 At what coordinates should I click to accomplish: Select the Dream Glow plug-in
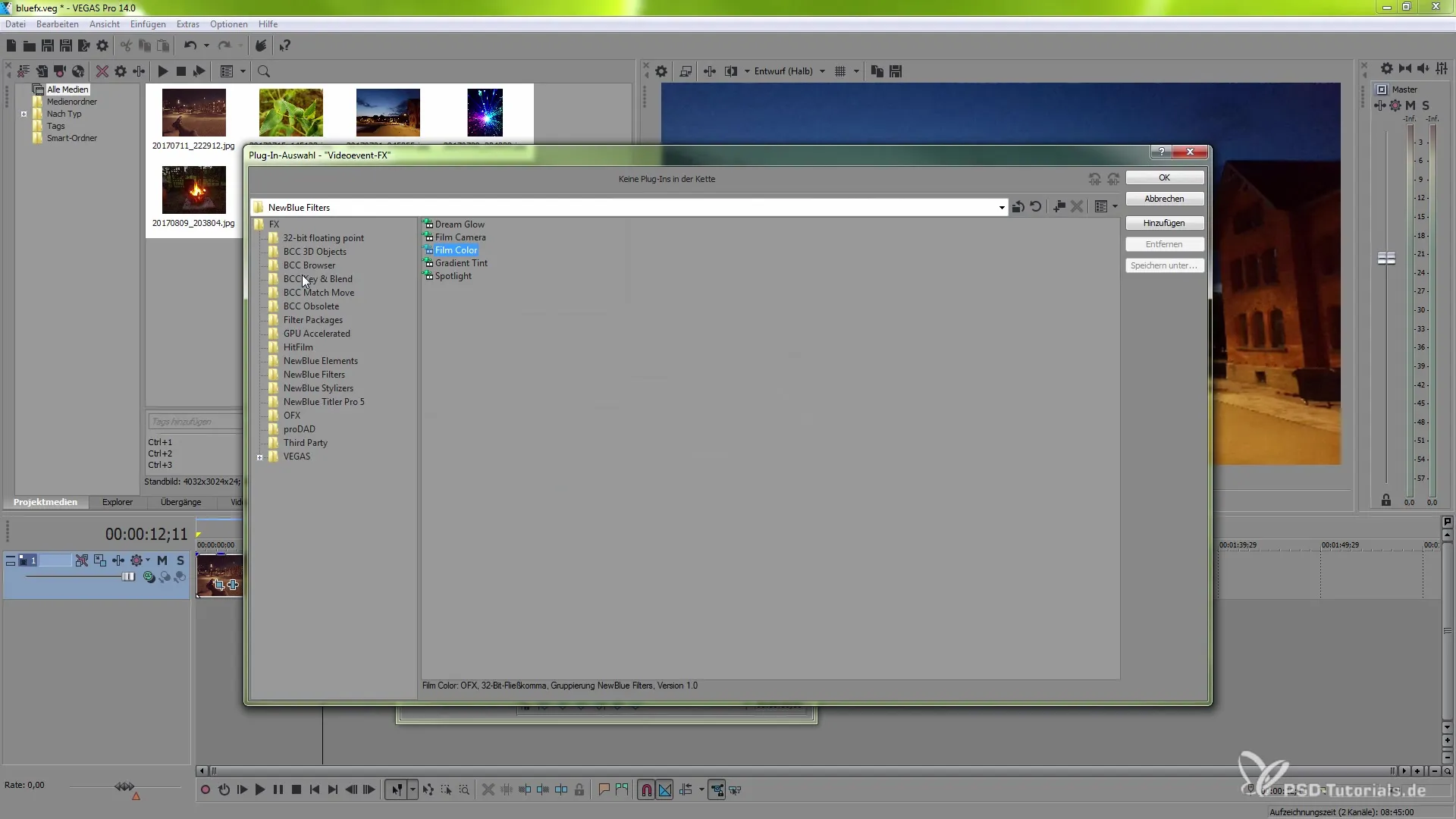pos(460,224)
